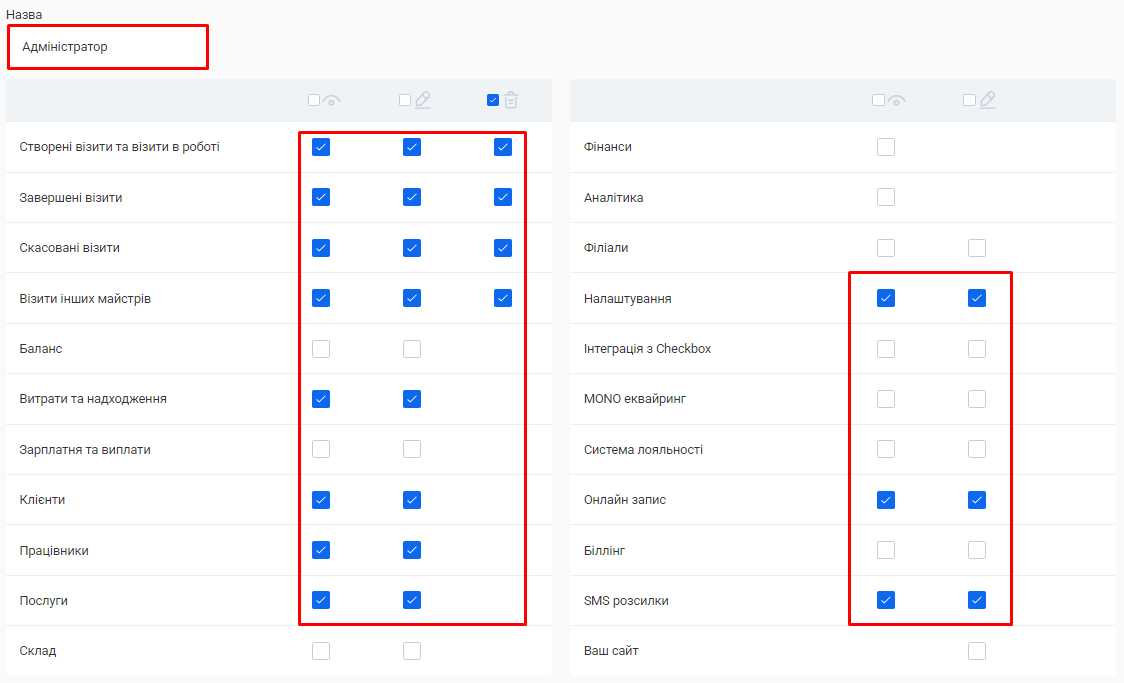Enable edit permission for Зарплатня та виплати

click(x=412, y=449)
